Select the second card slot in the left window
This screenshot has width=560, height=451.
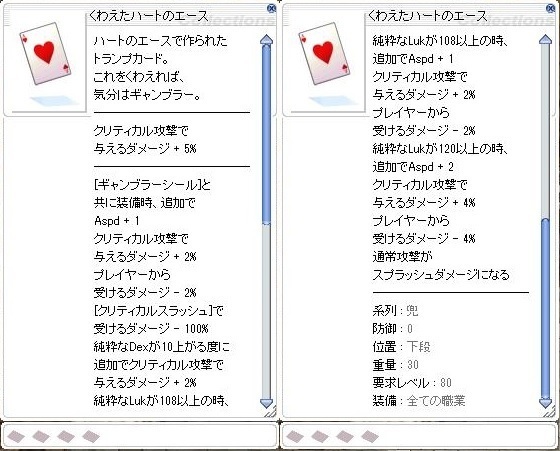coord(41,436)
